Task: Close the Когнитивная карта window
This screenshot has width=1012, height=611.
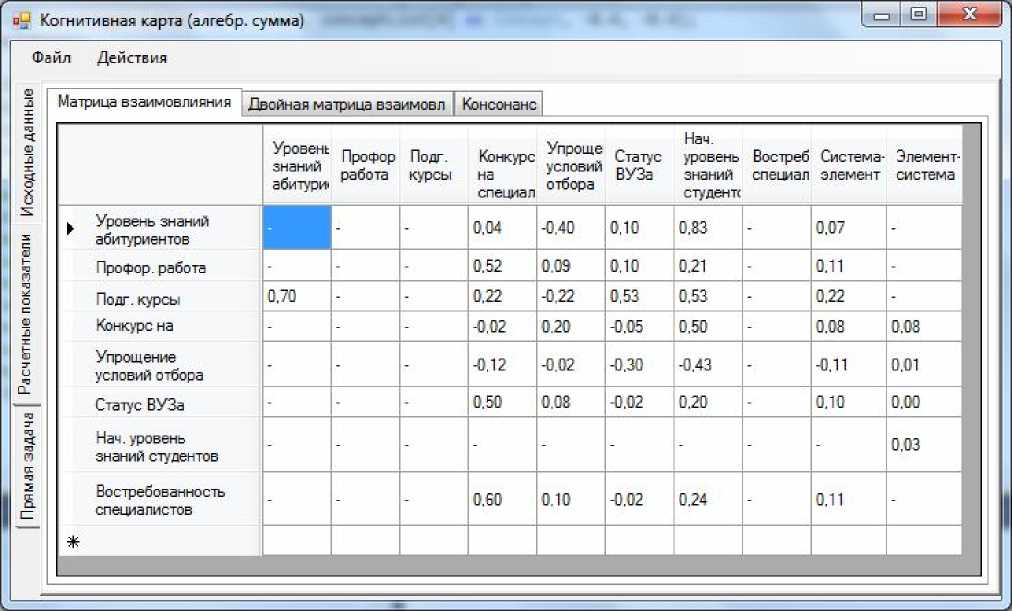Action: [x=966, y=14]
